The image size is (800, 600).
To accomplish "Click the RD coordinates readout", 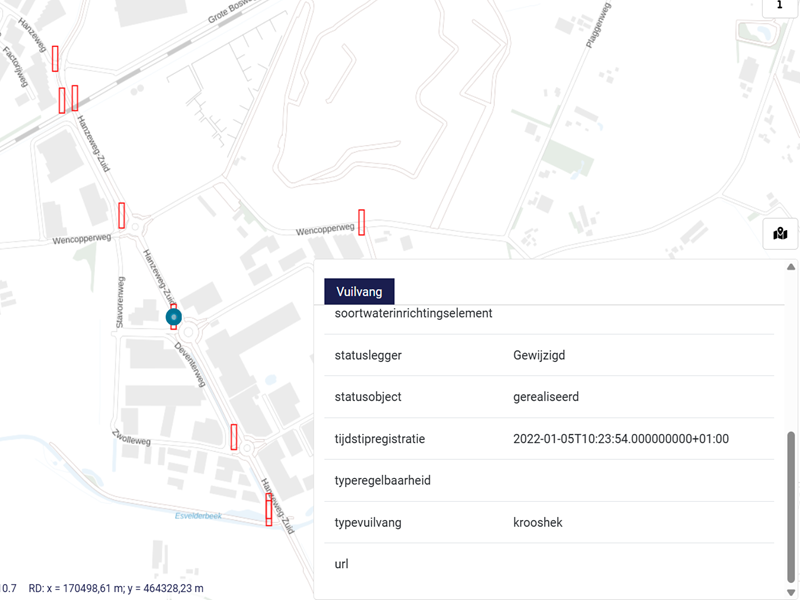I will [x=116, y=588].
